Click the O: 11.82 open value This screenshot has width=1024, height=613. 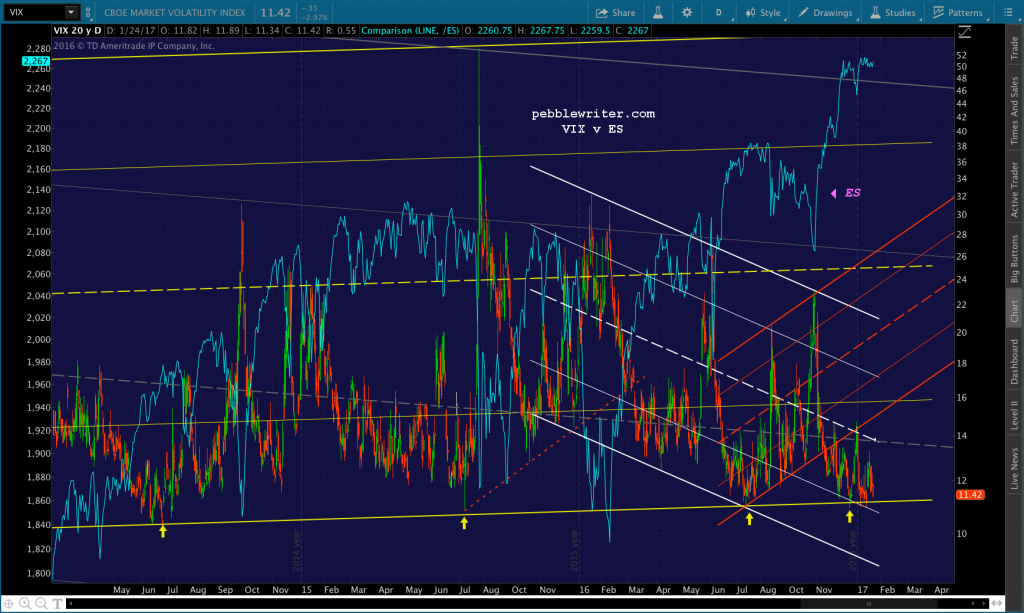tap(179, 31)
